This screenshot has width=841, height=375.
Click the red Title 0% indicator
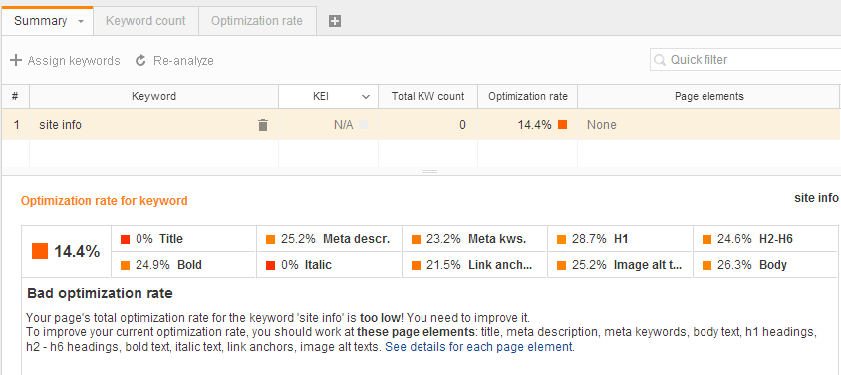click(x=126, y=239)
